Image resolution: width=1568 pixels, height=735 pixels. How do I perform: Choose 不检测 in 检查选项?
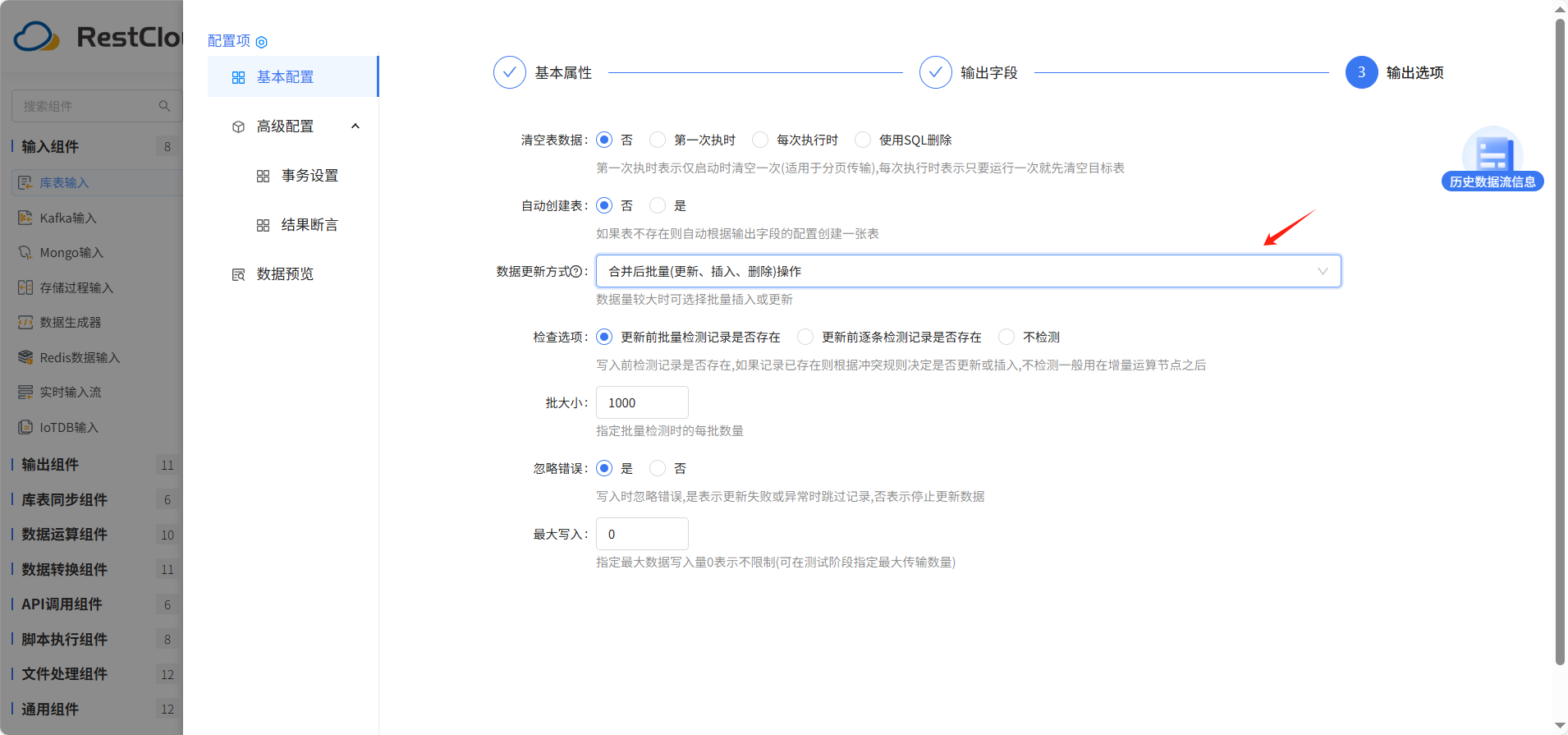pos(1006,337)
